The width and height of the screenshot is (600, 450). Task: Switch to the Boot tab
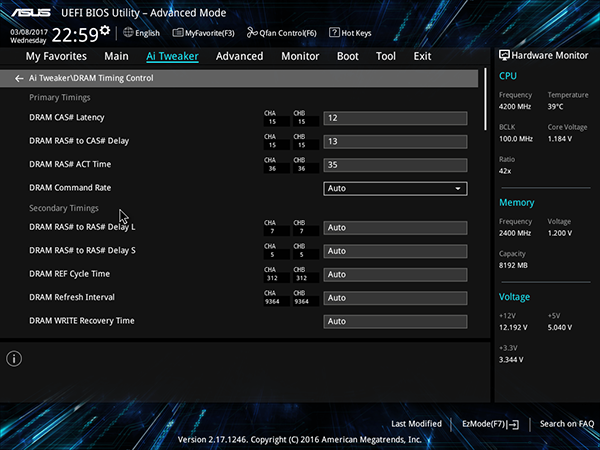pos(347,56)
